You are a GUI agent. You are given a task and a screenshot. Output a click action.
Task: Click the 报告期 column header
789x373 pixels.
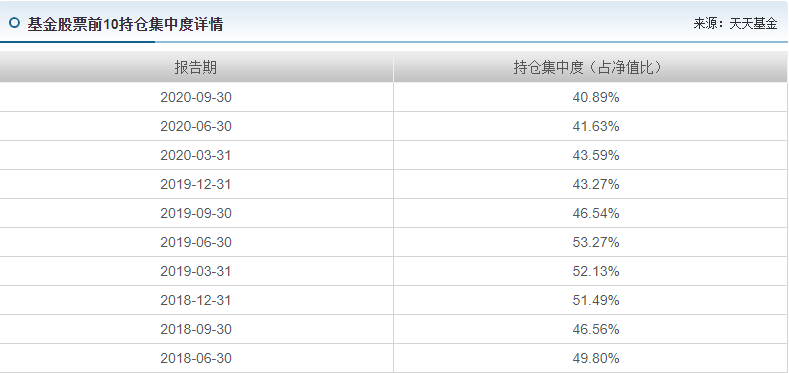[x=196, y=67]
